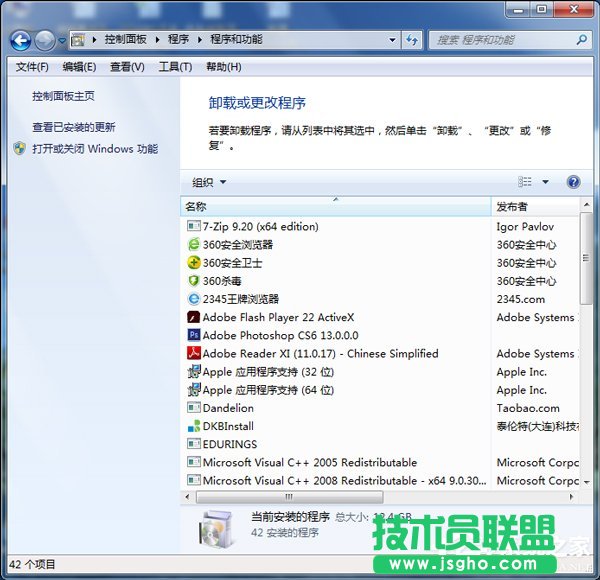600x580 pixels.
Task: Go to 控制面板主页 link
Action: point(63,96)
